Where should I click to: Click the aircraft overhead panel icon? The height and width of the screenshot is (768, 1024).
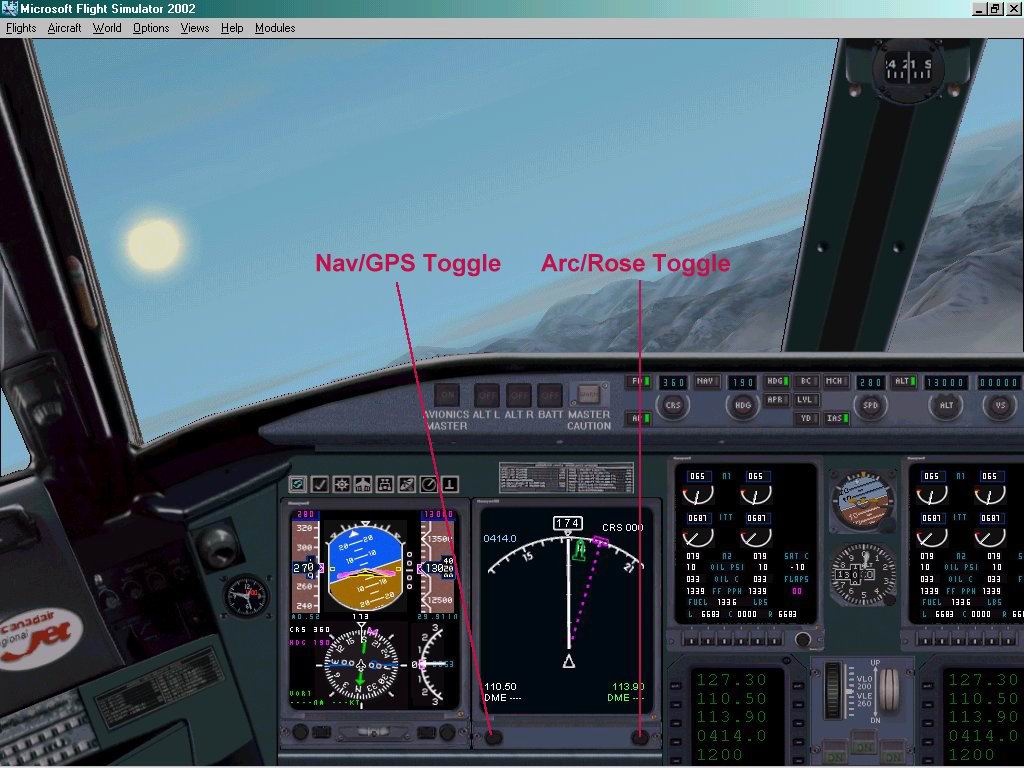pyautogui.click(x=362, y=484)
